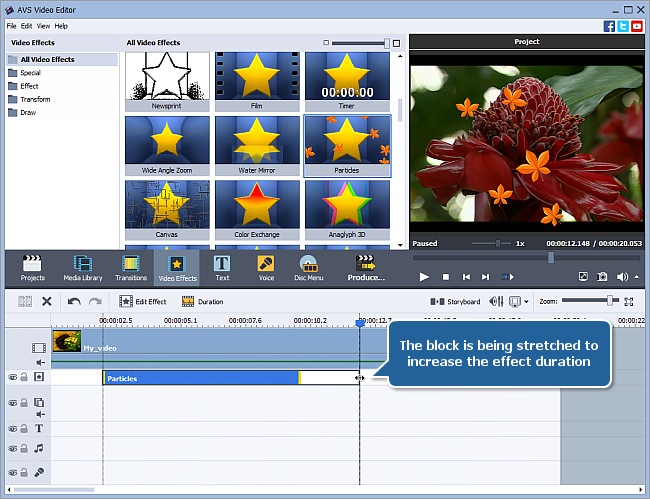The height and width of the screenshot is (499, 650).
Task: Lock the music track
Action: tap(24, 448)
